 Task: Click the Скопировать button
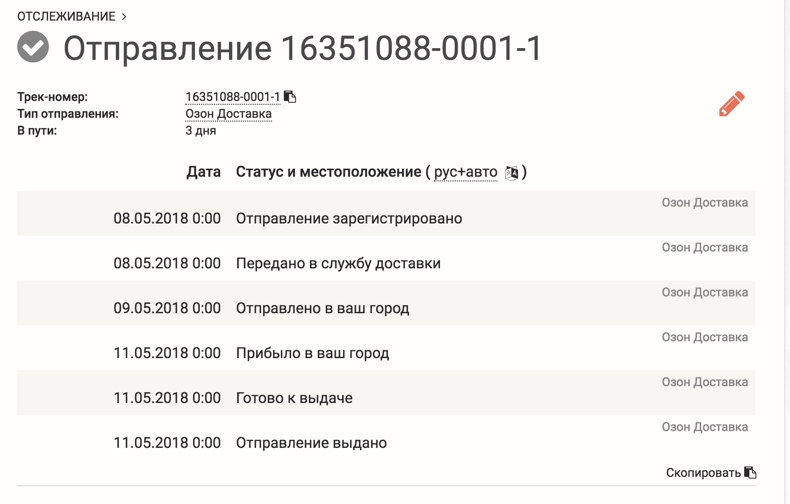pyautogui.click(x=703, y=473)
